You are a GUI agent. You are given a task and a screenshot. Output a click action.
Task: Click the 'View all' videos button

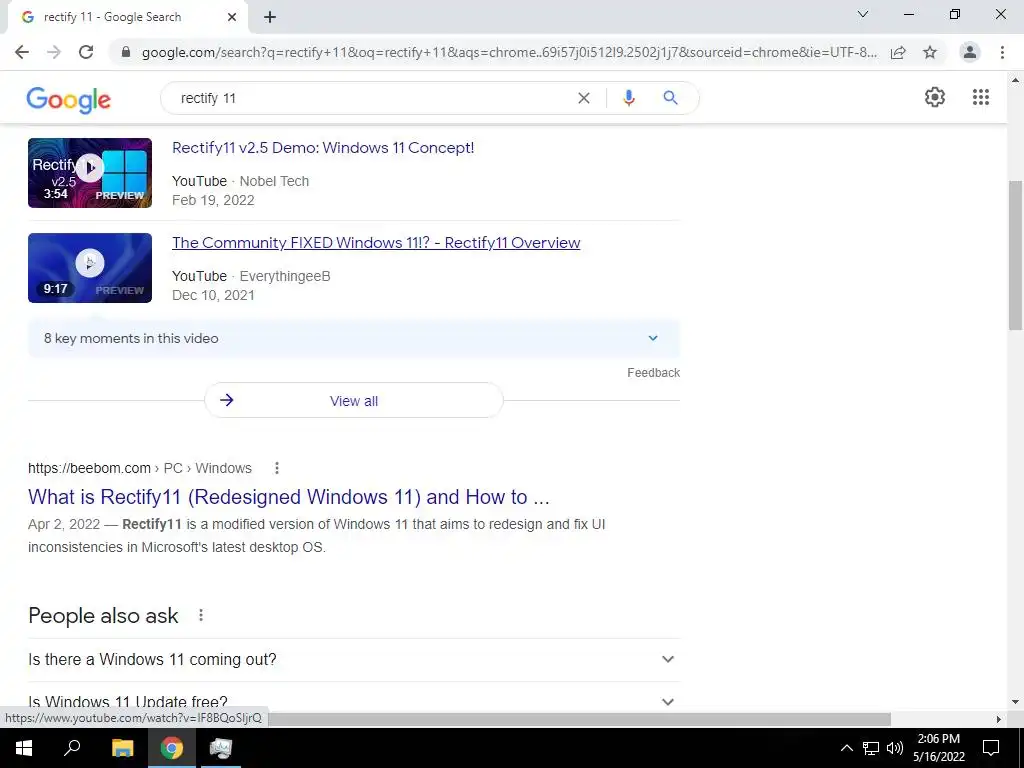[353, 400]
